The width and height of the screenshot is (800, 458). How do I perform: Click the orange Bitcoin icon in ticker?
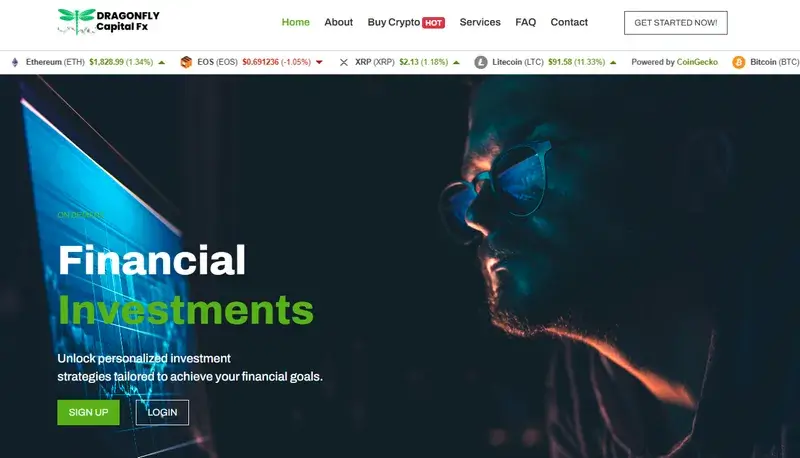click(x=738, y=62)
